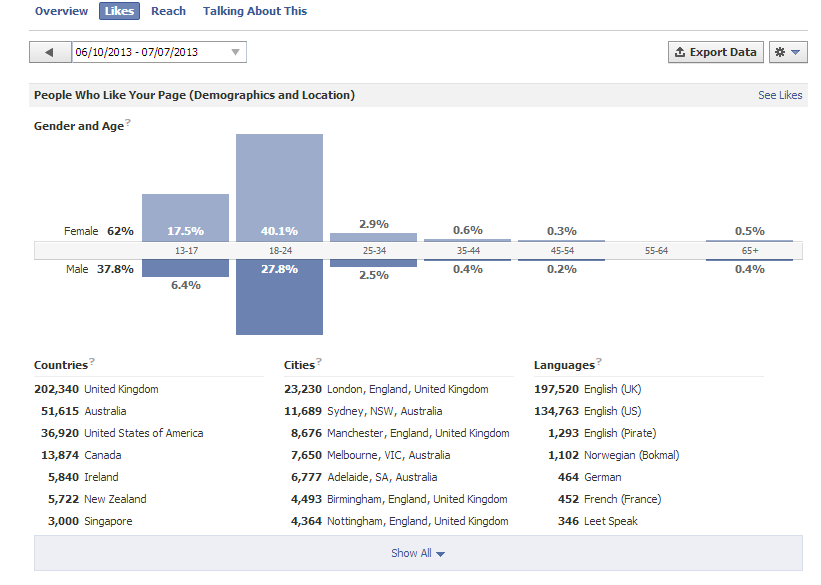
Task: Open the See Likes link
Action: (780, 95)
